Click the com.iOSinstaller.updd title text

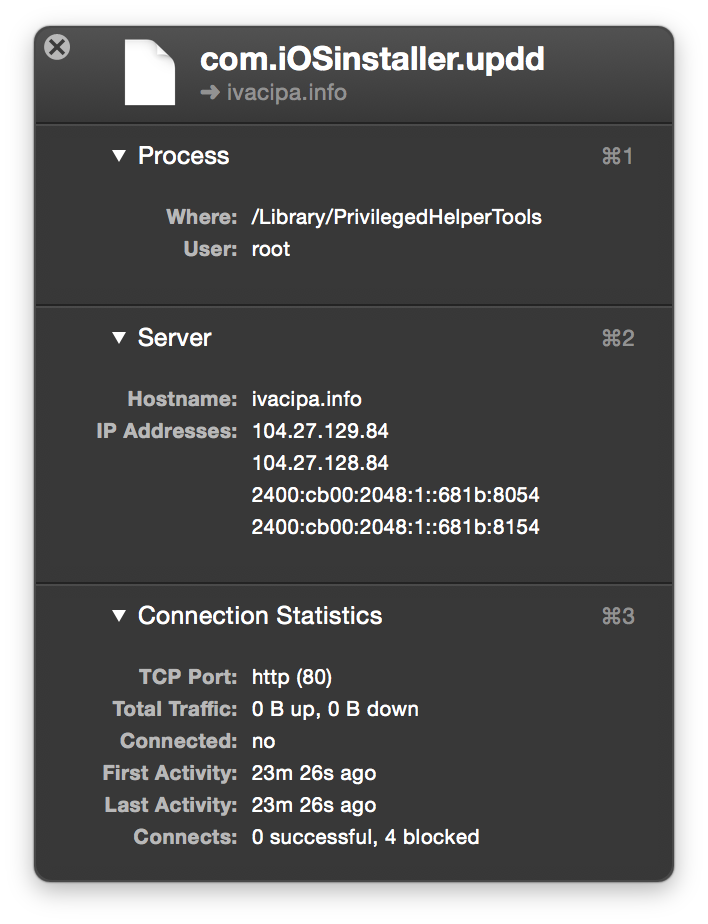point(372,59)
